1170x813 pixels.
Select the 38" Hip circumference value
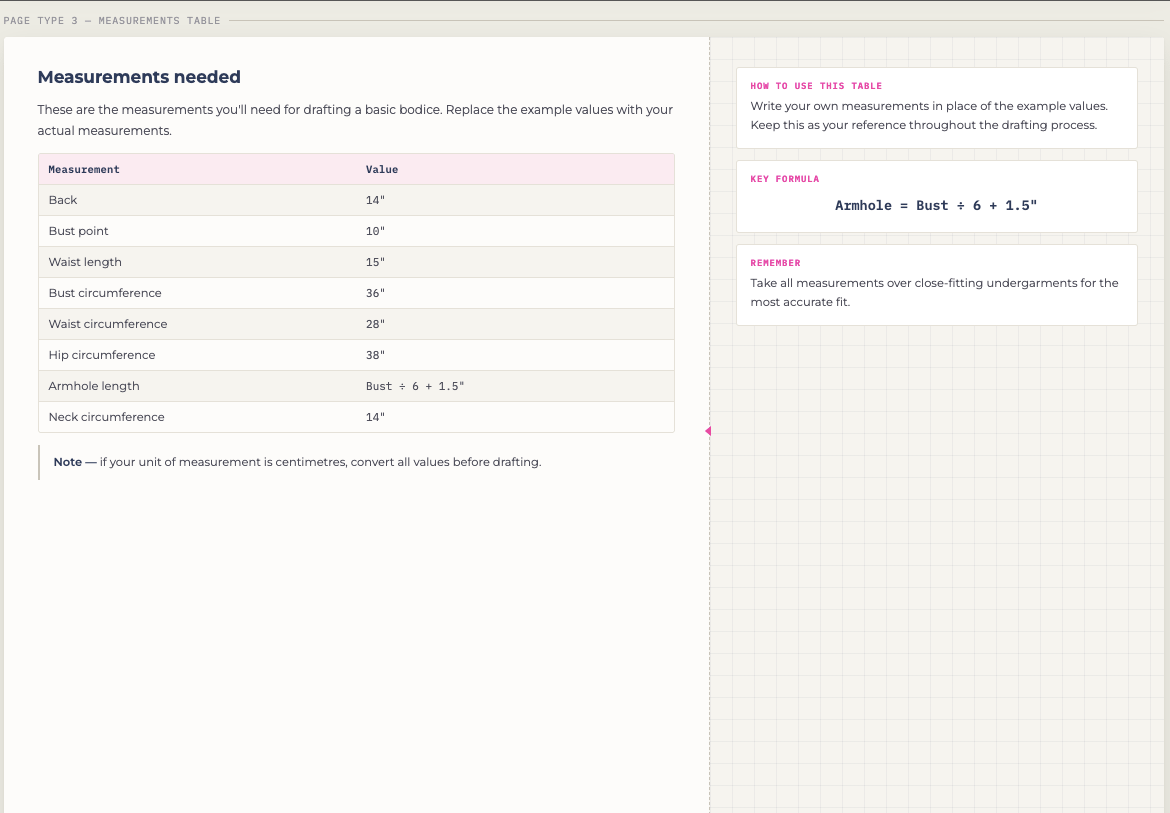point(375,355)
